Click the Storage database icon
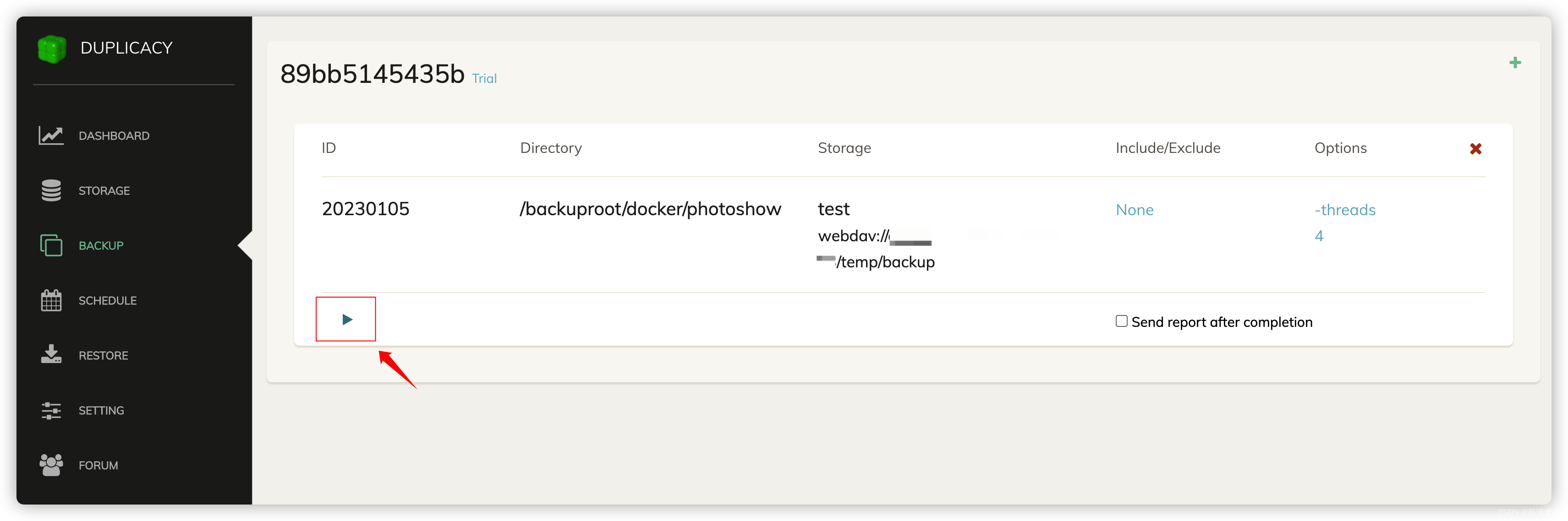Screen dimensions: 1568x521 [x=51, y=190]
